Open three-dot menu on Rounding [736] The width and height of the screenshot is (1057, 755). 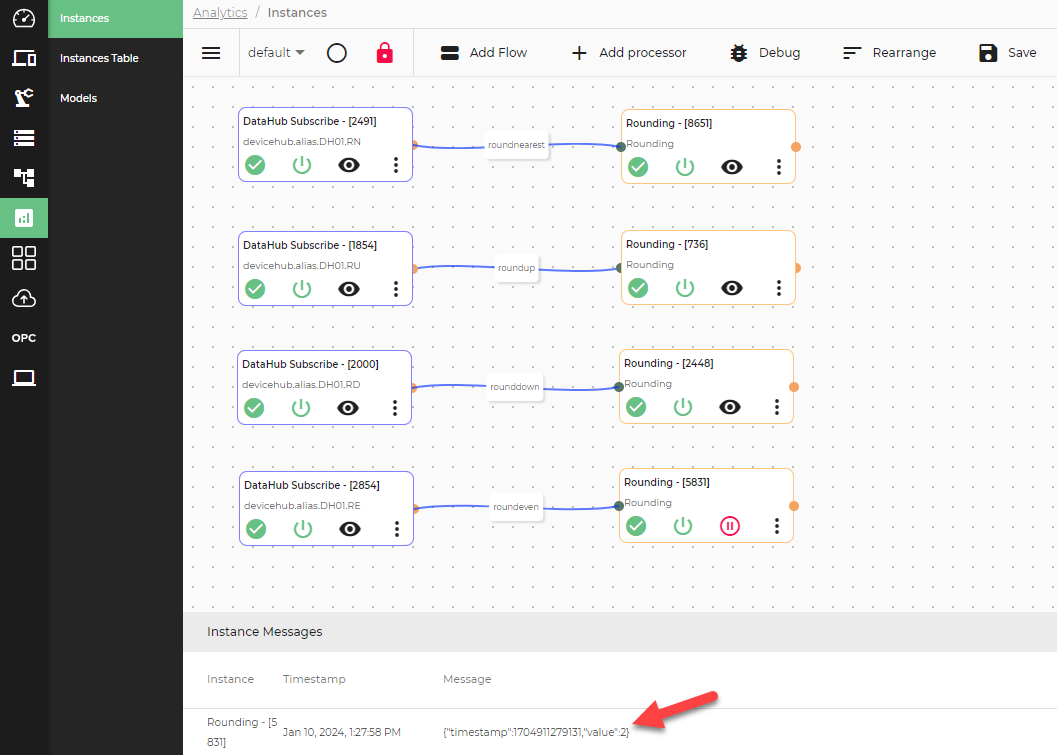tap(779, 287)
